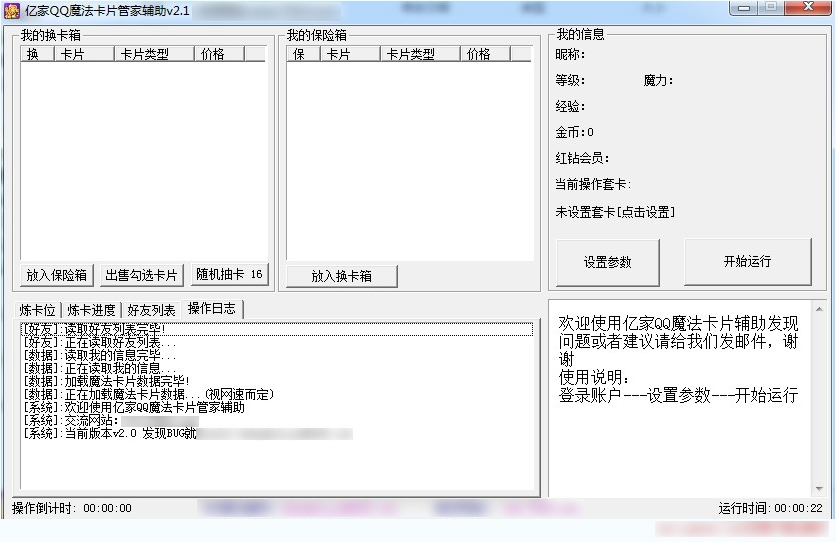Select log row 当前版本v2.0 发现BUG就
This screenshot has height=542, width=836.
coord(277,433)
